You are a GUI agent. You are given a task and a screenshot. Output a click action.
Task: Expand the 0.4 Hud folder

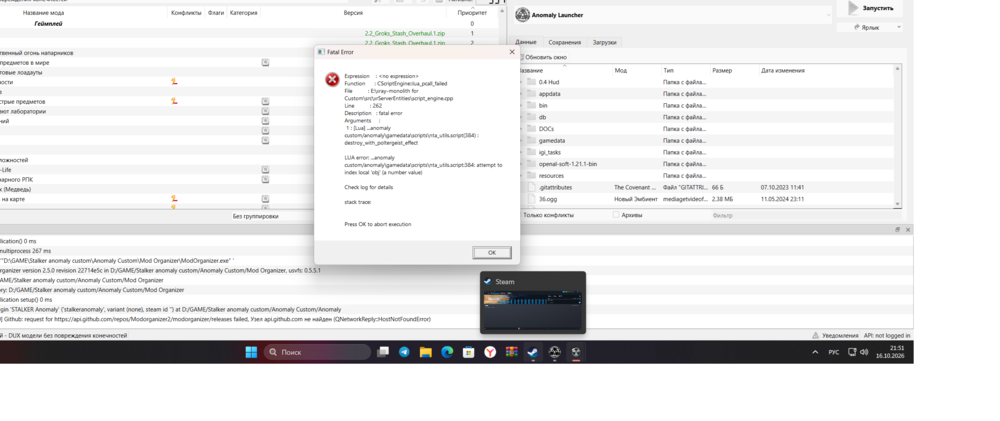520,82
